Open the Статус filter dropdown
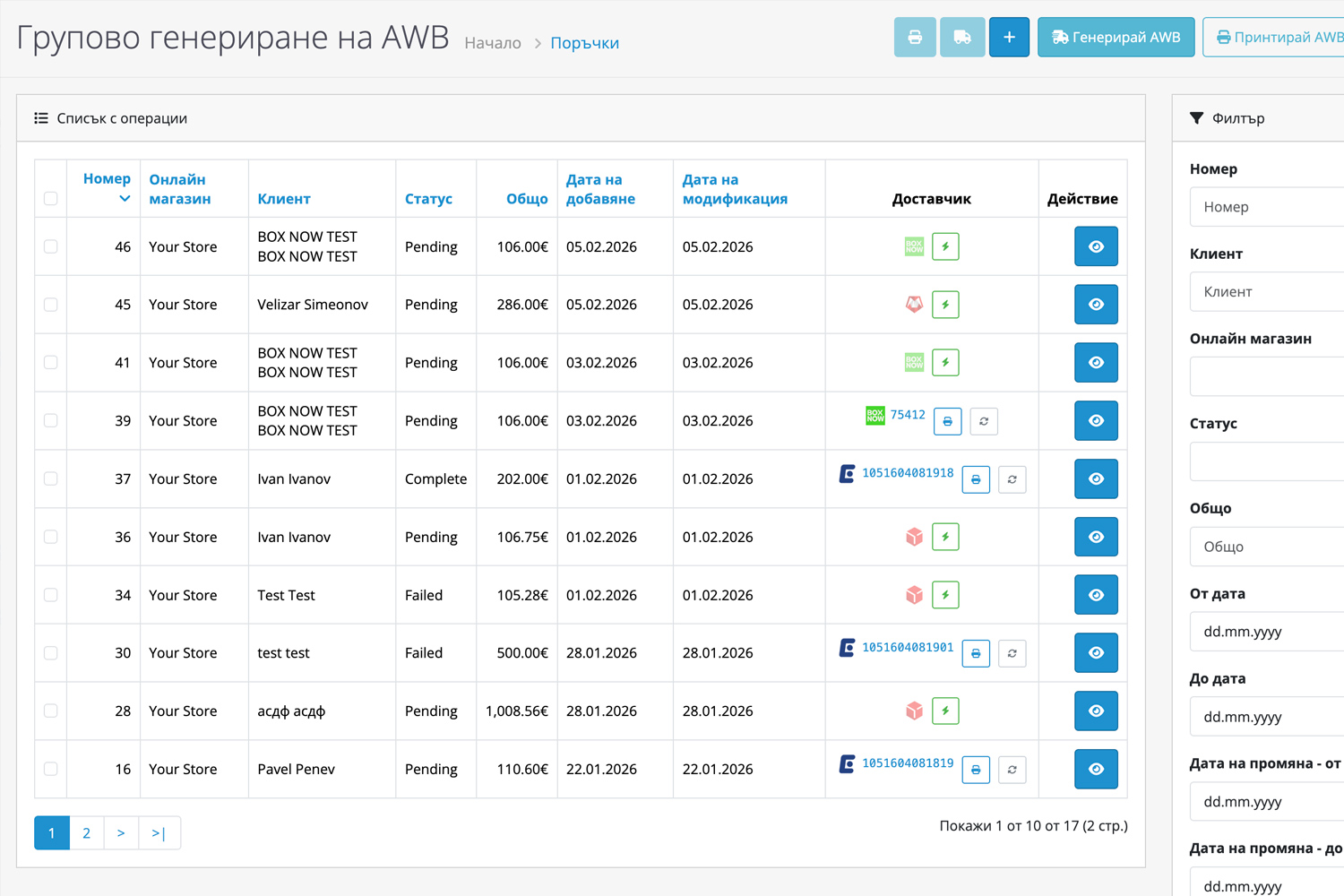 (x=1267, y=461)
